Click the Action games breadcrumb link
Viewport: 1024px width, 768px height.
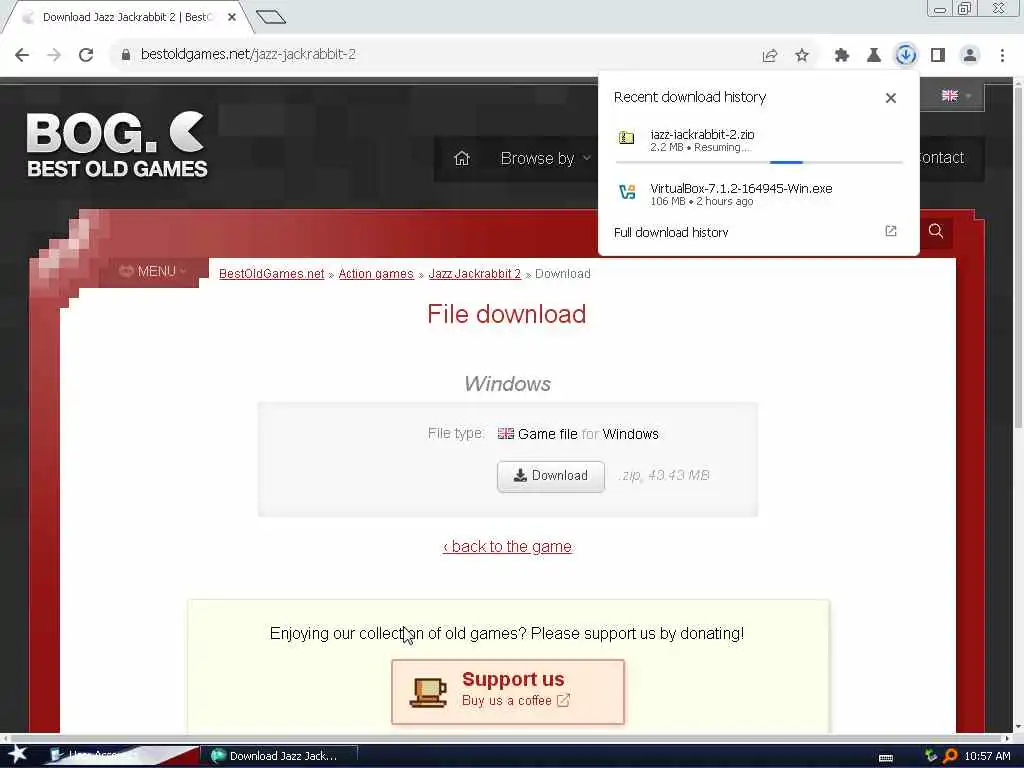[376, 274]
